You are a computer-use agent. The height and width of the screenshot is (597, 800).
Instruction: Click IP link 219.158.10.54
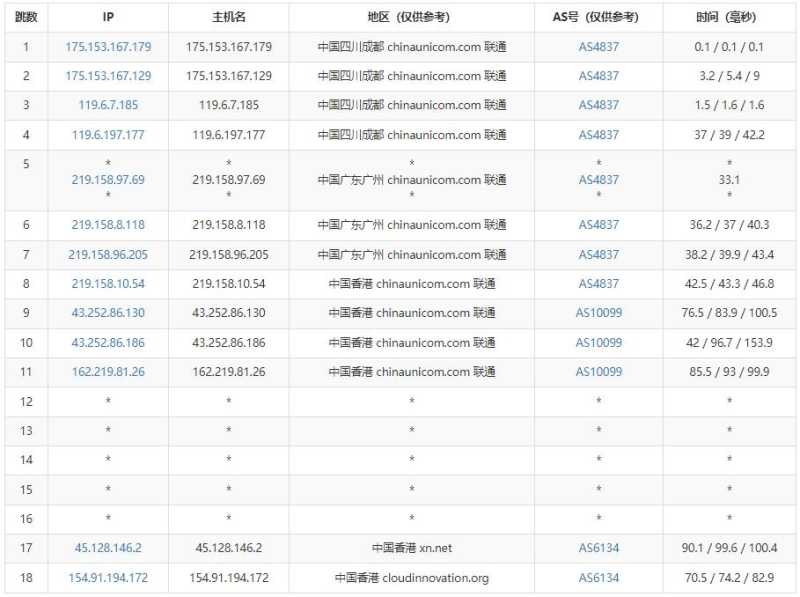tap(108, 284)
